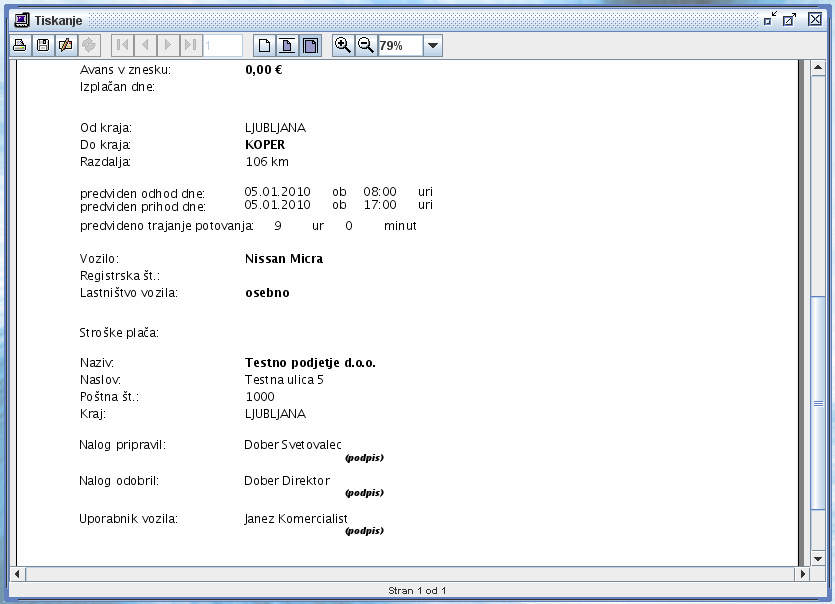Screen dimensions: 835x604
Task: Zoom in with the magnifier plus icon
Action: click(343, 45)
